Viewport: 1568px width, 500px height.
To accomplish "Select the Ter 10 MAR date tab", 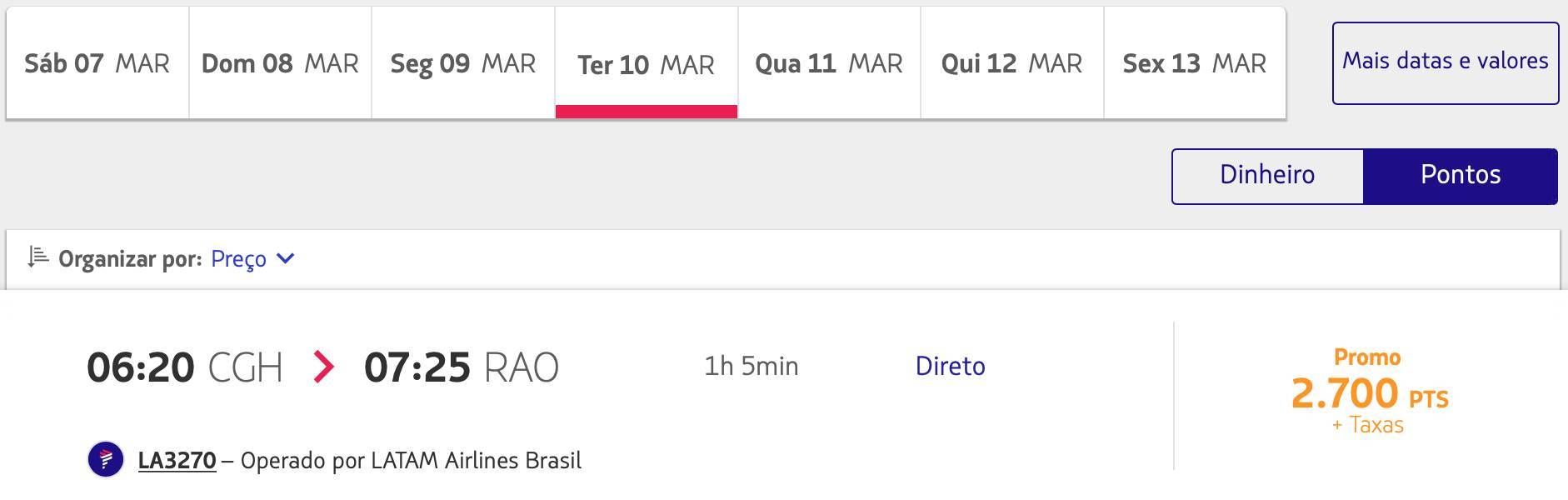I will tap(647, 63).
